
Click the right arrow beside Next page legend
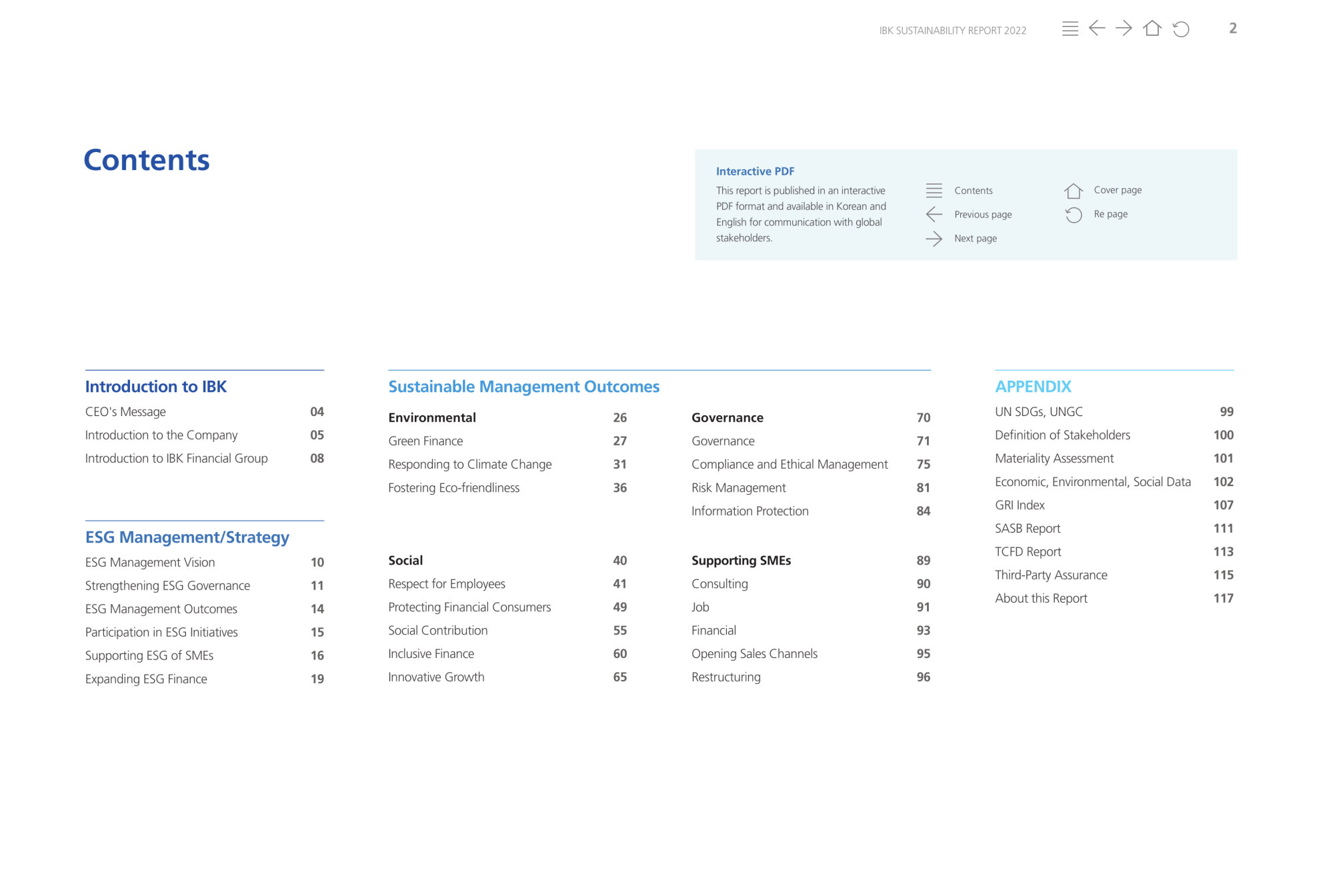point(934,239)
